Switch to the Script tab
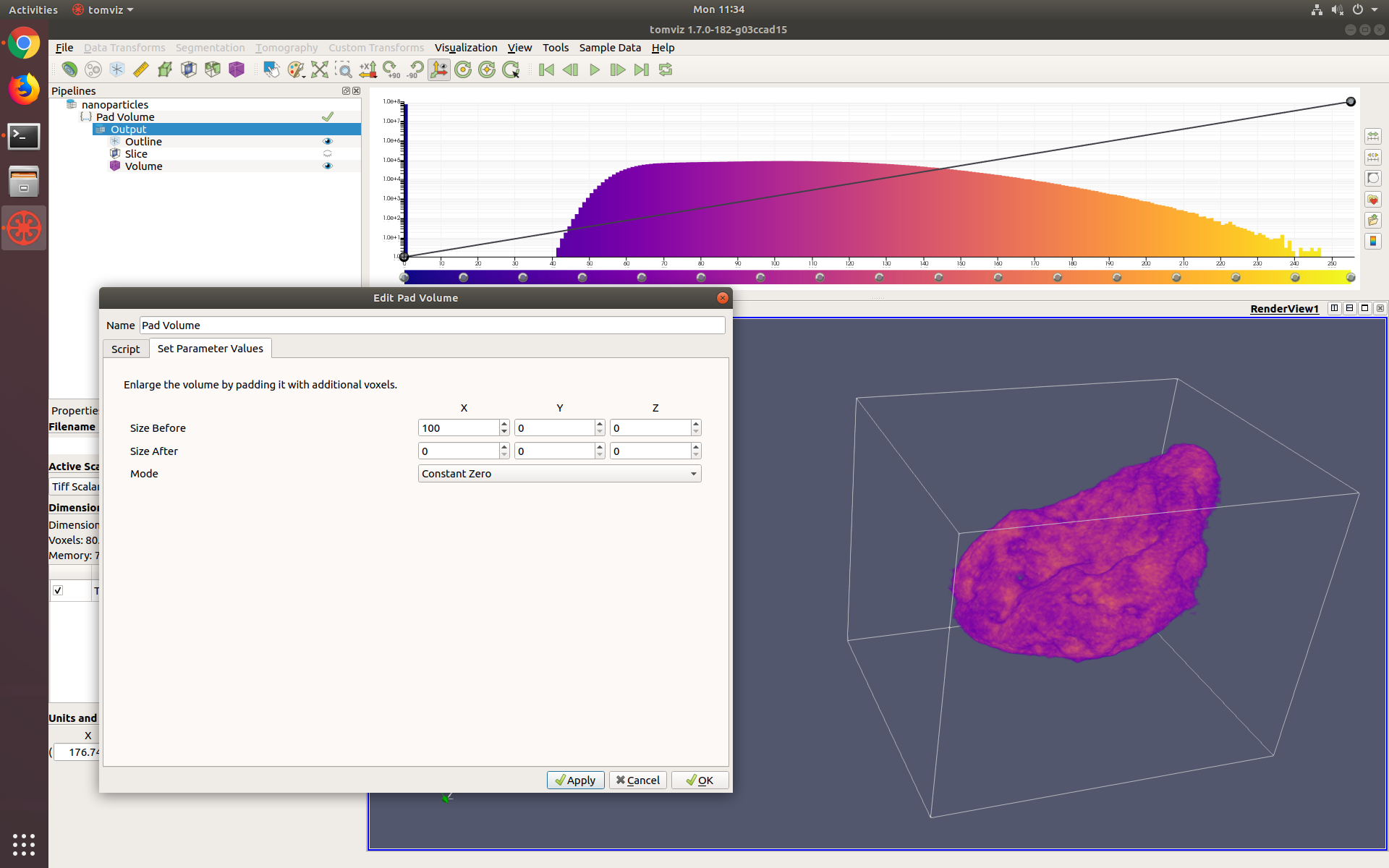This screenshot has width=1389, height=868. 125,349
